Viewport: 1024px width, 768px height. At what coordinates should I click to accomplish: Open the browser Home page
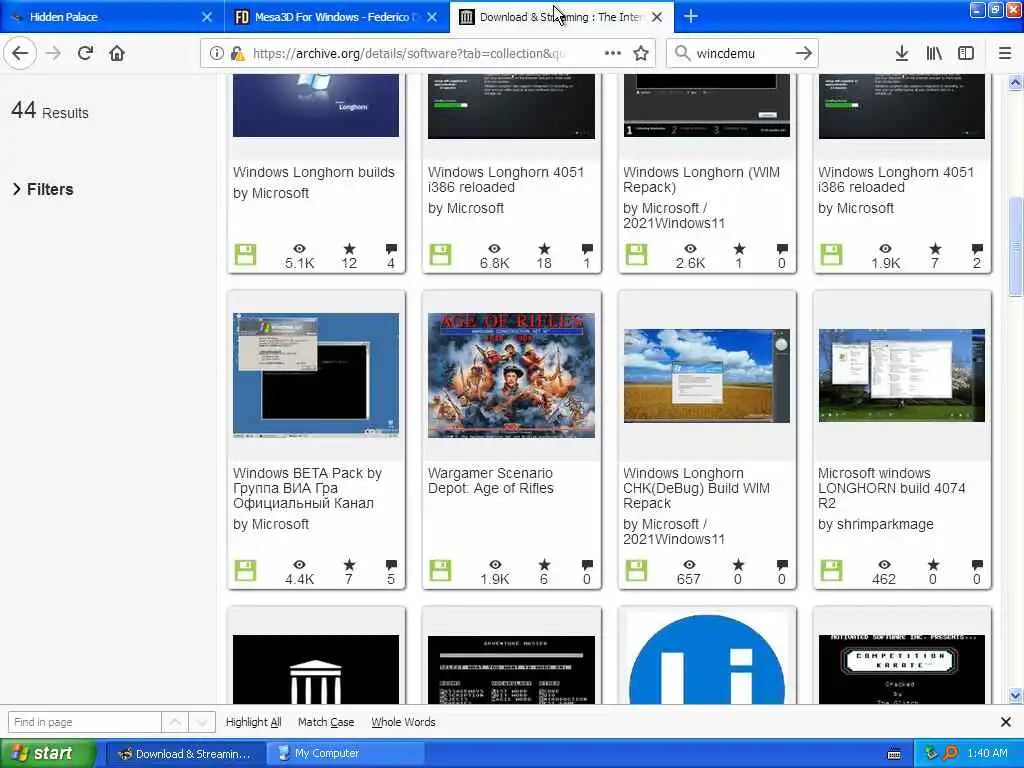click(x=117, y=54)
